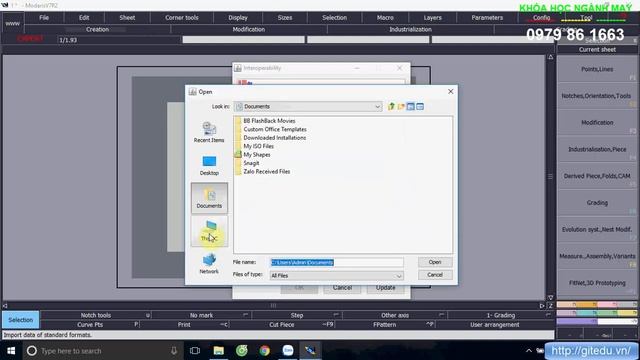
Task: Click the My Shapes folder icon
Action: coord(238,155)
